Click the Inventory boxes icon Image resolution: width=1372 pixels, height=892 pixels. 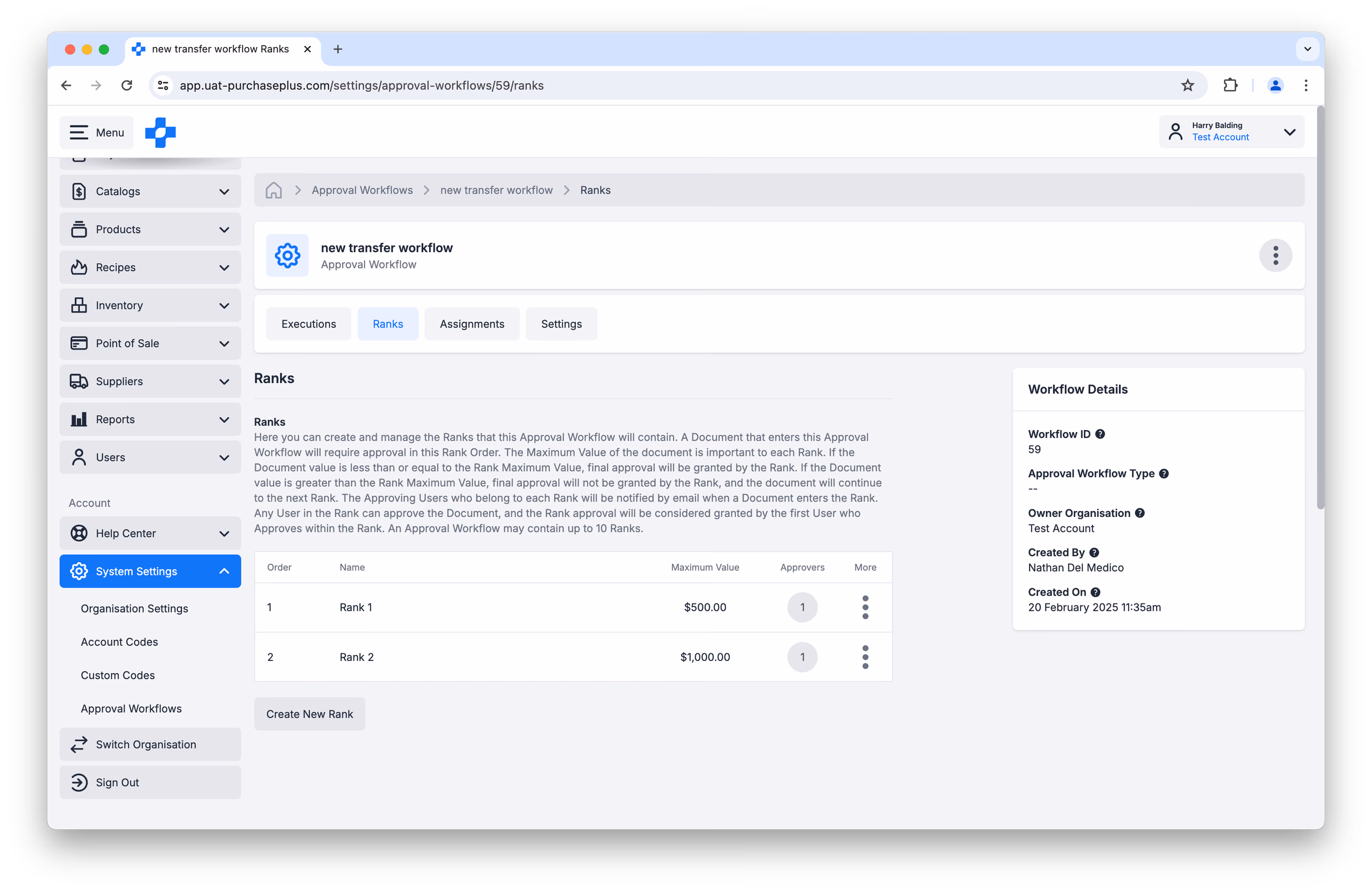79,305
